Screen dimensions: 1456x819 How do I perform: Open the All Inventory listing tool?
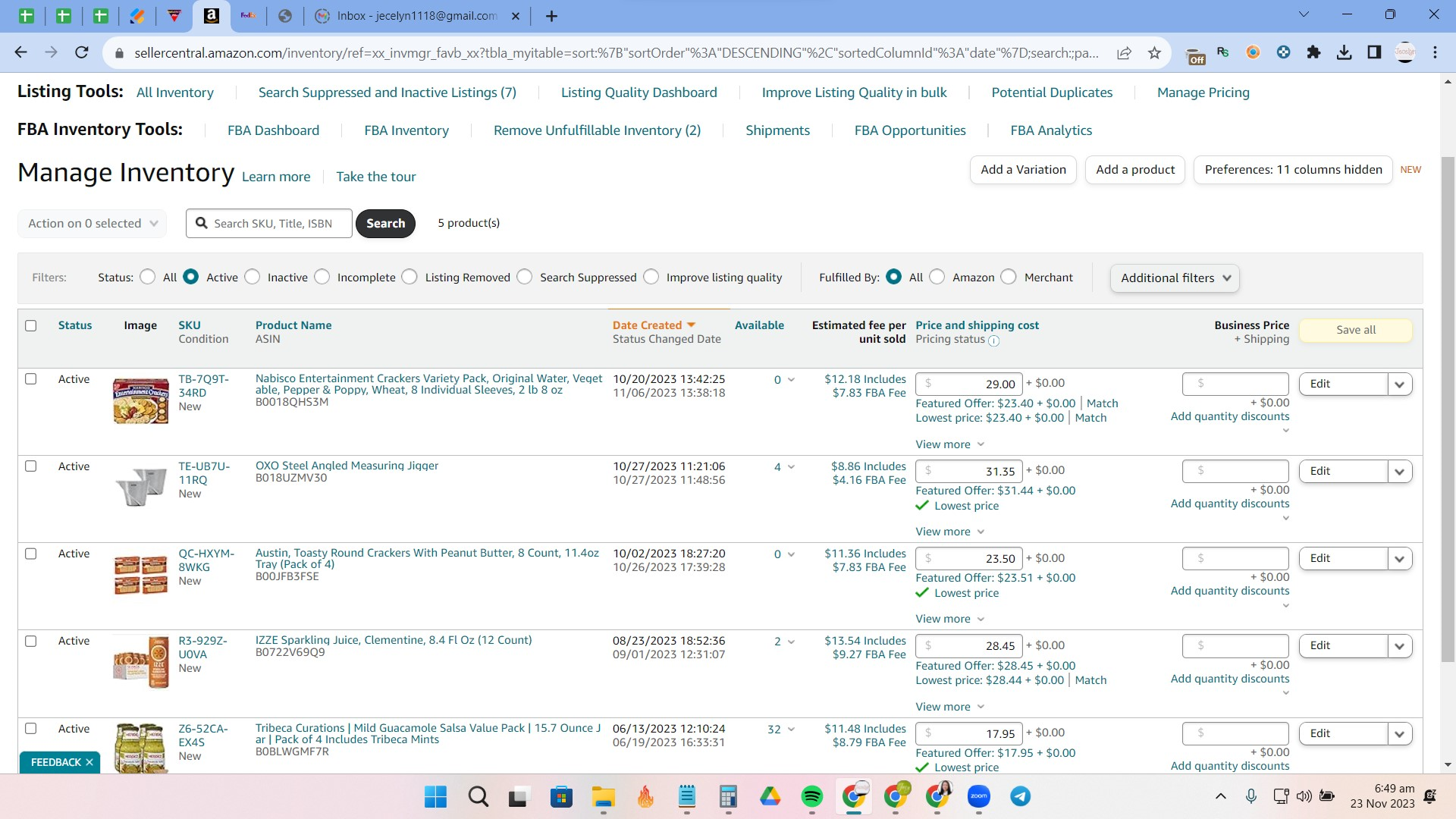point(175,93)
